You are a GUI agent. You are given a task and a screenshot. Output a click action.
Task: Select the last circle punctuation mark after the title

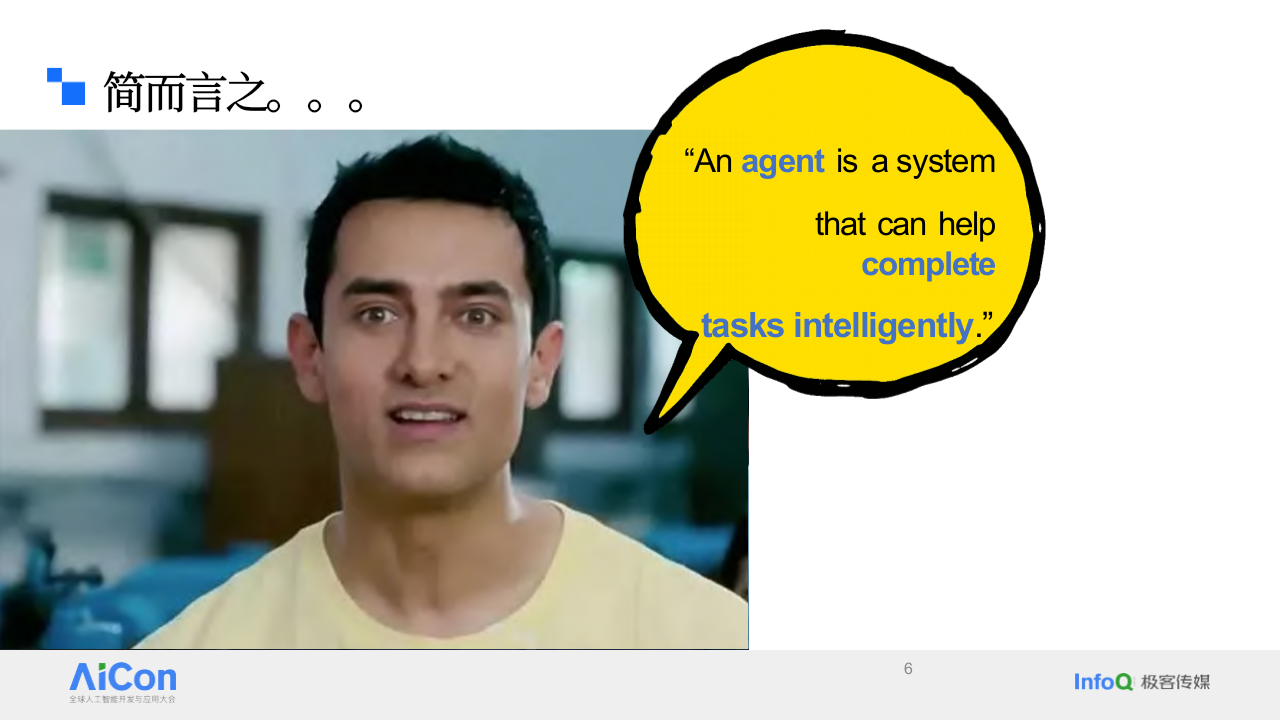355,104
